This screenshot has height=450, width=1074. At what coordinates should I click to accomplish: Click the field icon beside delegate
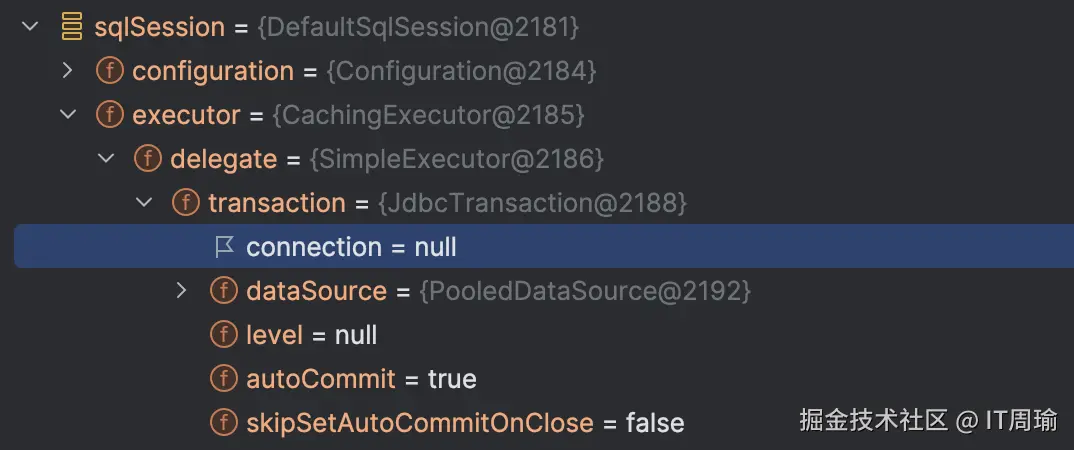point(148,159)
